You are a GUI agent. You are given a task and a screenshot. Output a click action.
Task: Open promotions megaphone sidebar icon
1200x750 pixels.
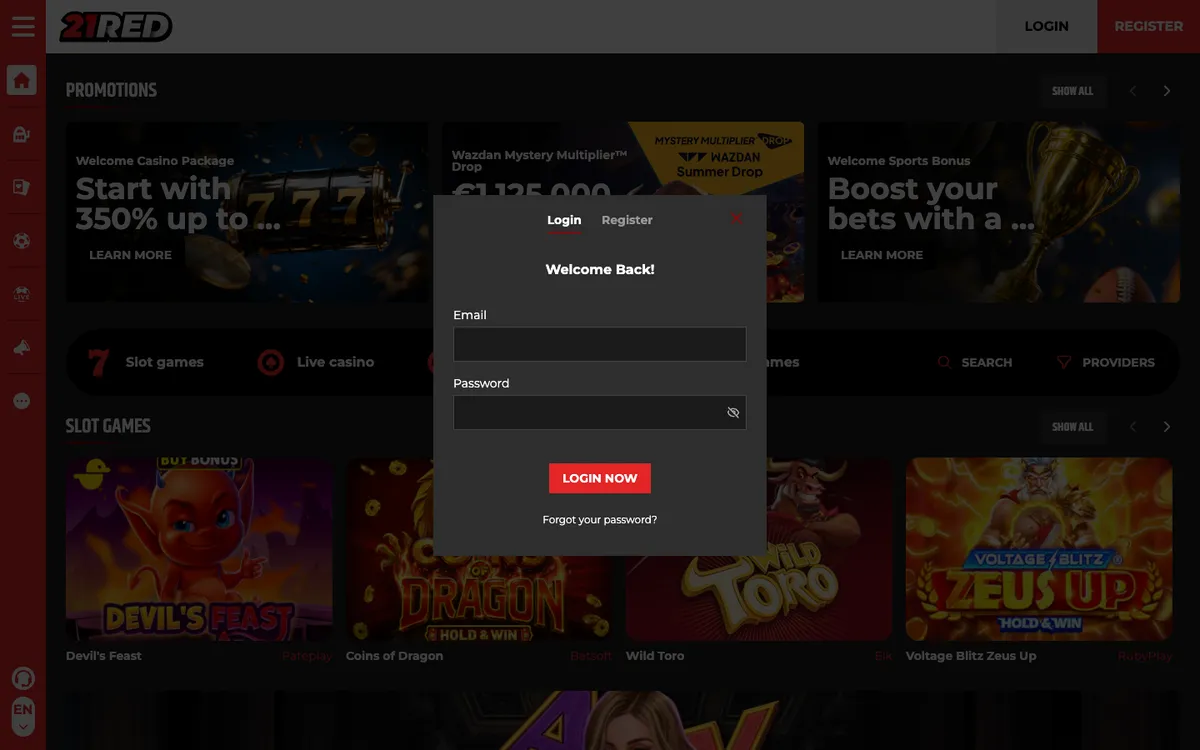tap(22, 347)
